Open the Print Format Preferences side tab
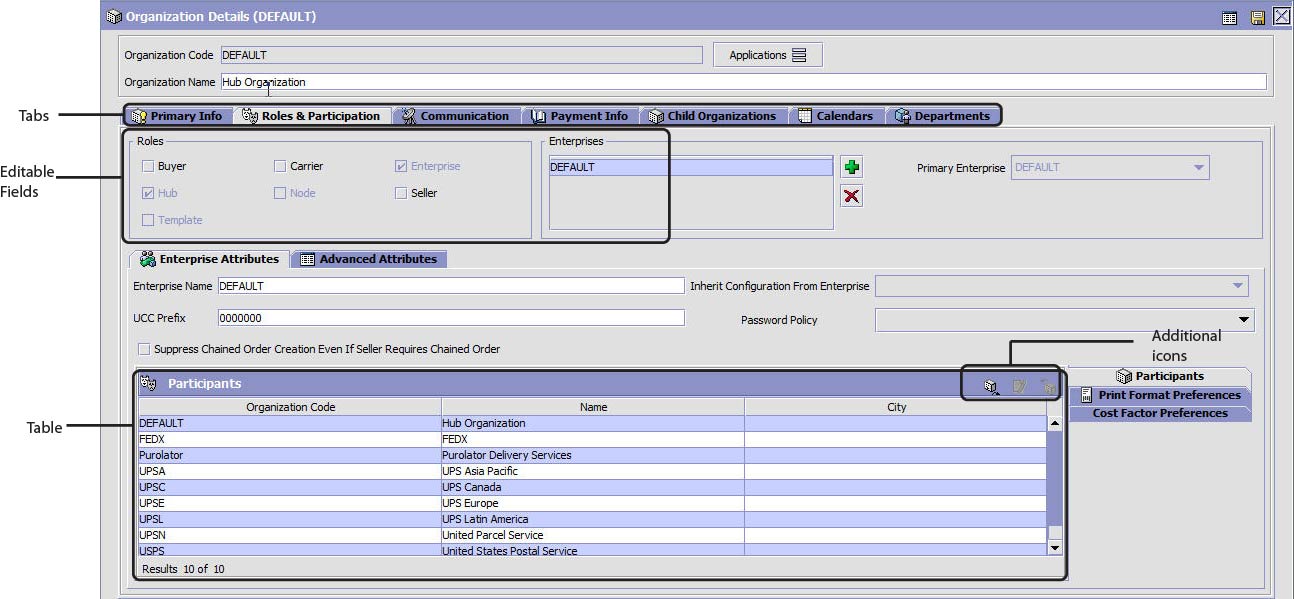This screenshot has height=599, width=1294. tap(1160, 395)
